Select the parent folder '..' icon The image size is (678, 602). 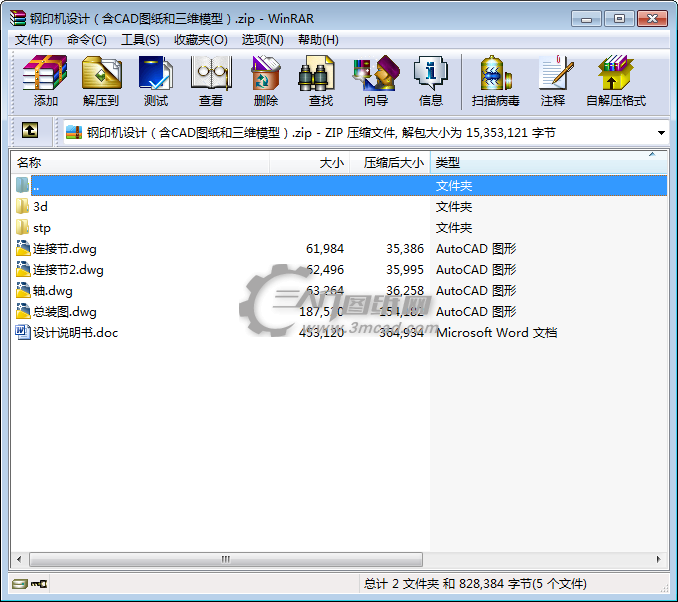[22, 186]
